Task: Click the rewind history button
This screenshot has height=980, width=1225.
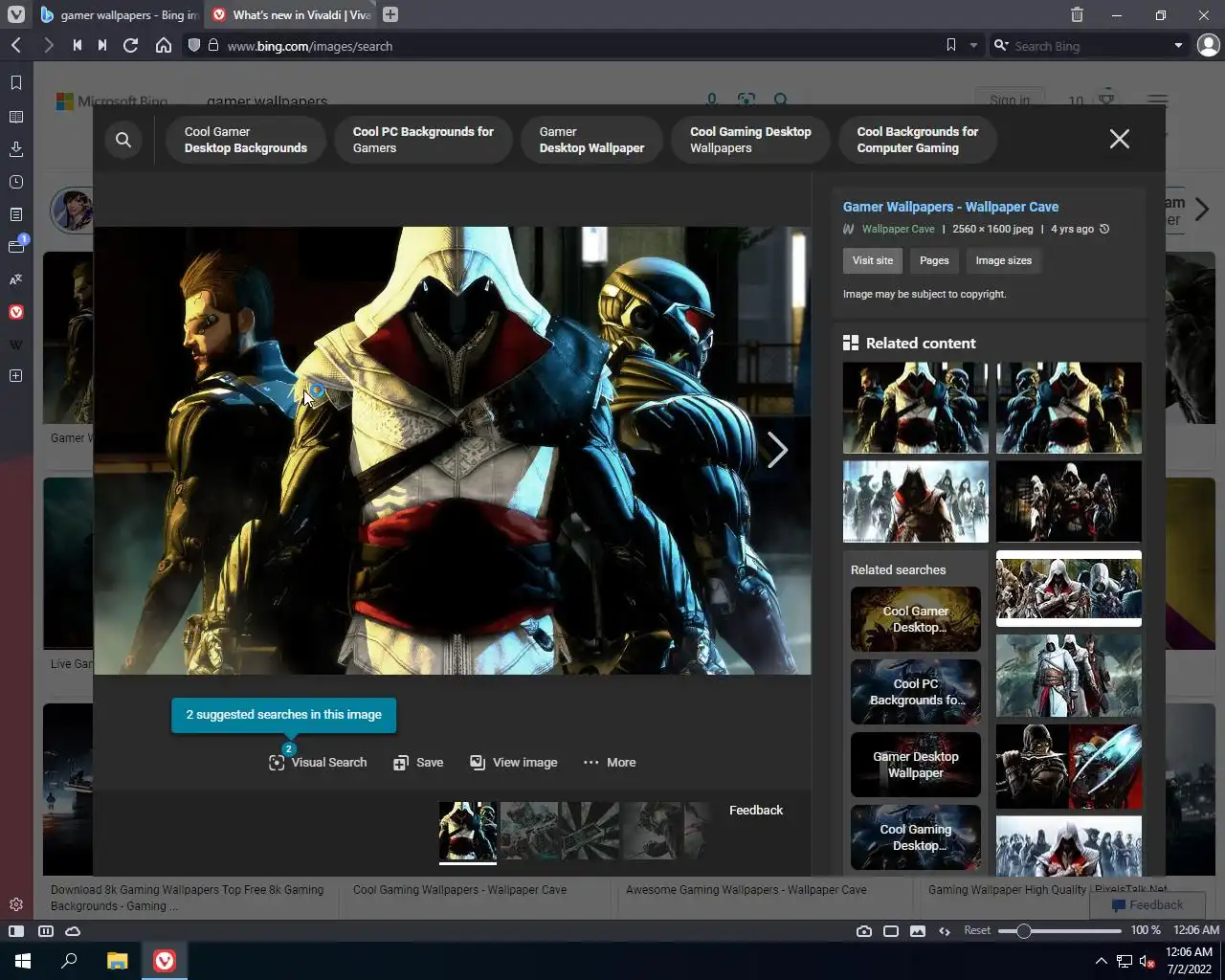Action: pyautogui.click(x=78, y=45)
